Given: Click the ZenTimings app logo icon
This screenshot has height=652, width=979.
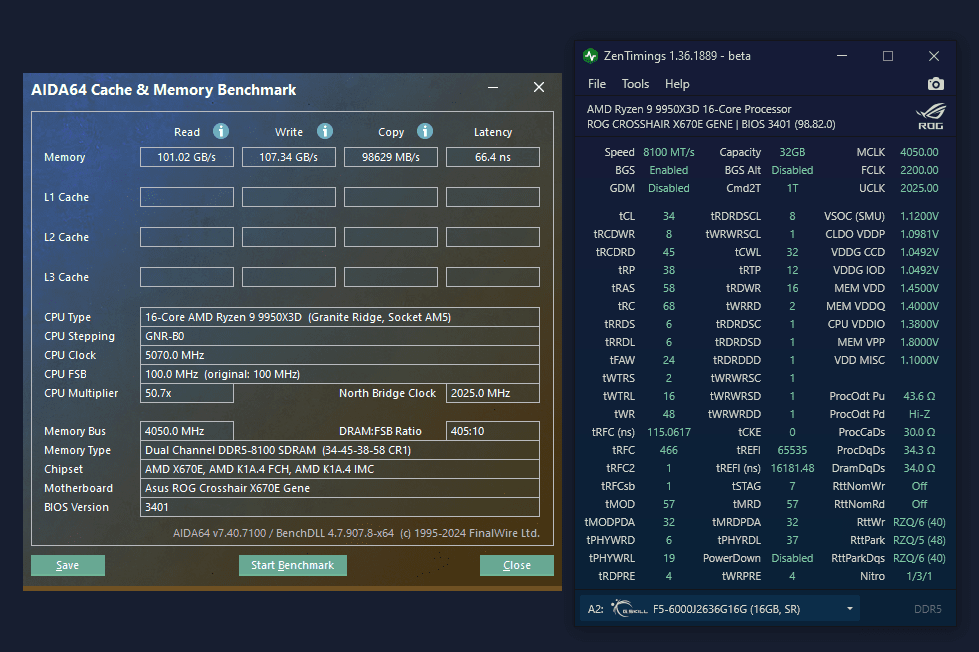Looking at the screenshot, I should [x=590, y=56].
